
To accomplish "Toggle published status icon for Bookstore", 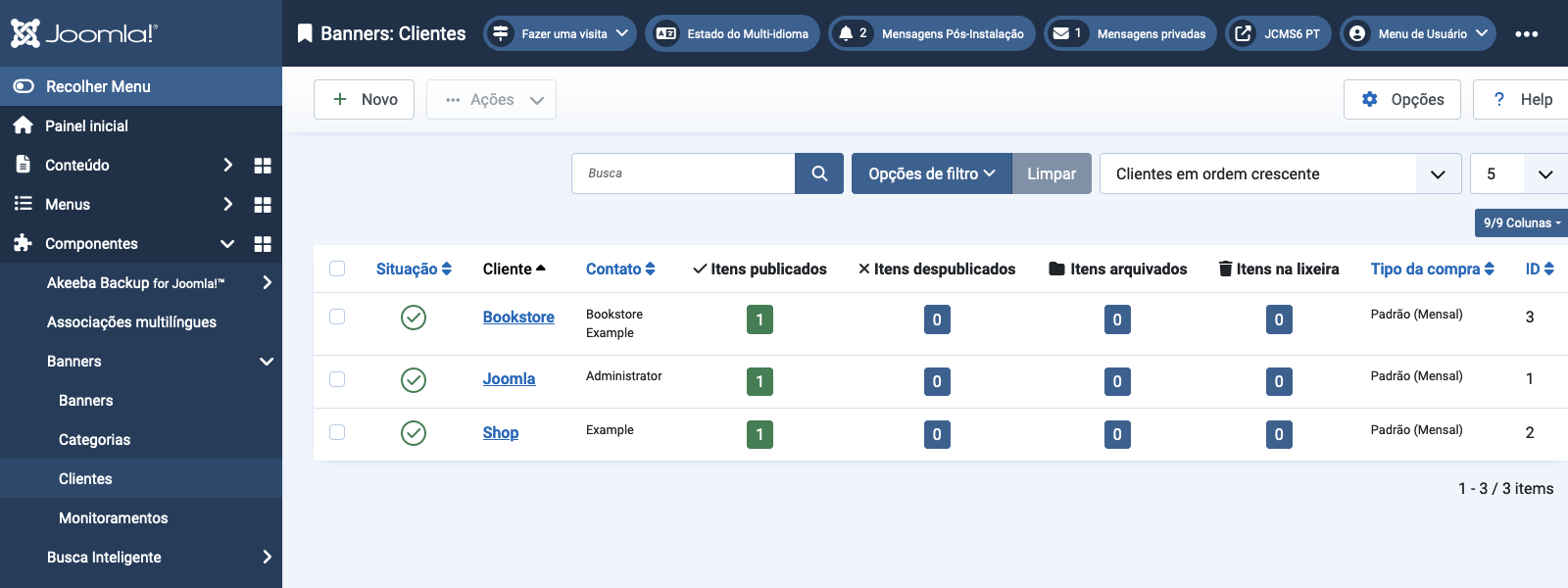I will [x=414, y=318].
